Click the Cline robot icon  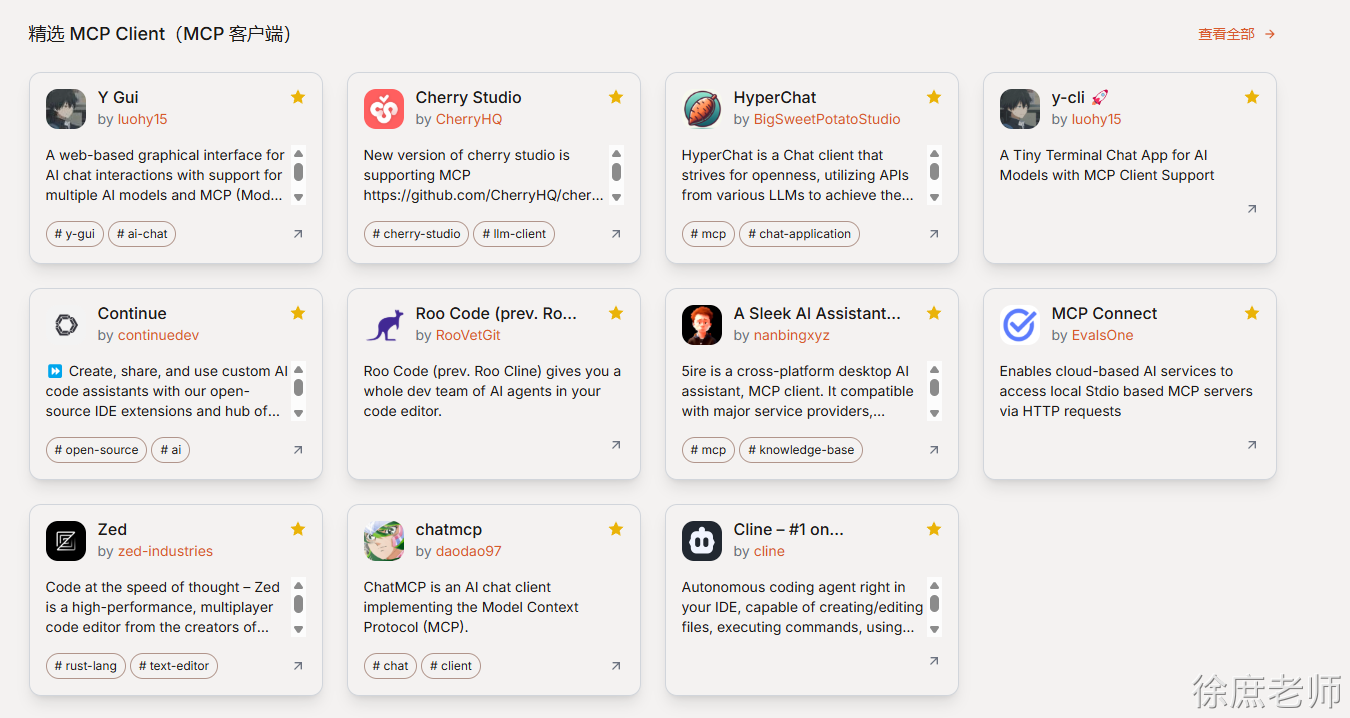click(702, 541)
